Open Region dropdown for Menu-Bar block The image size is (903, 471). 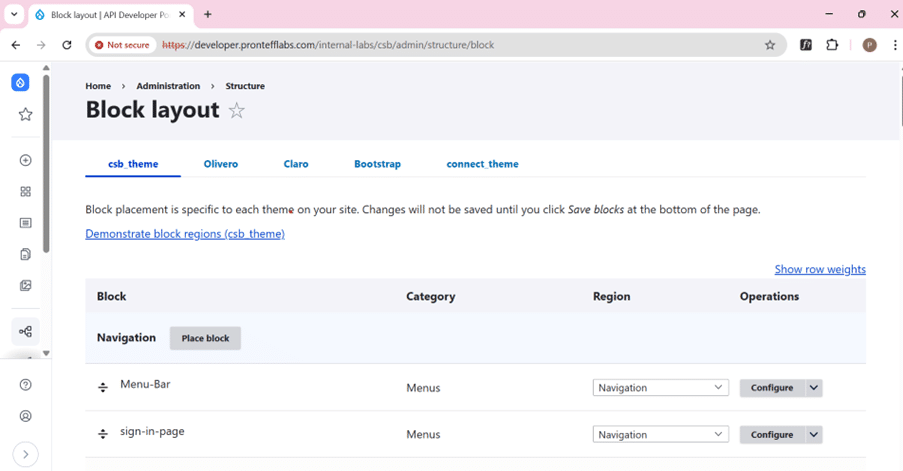coord(660,388)
